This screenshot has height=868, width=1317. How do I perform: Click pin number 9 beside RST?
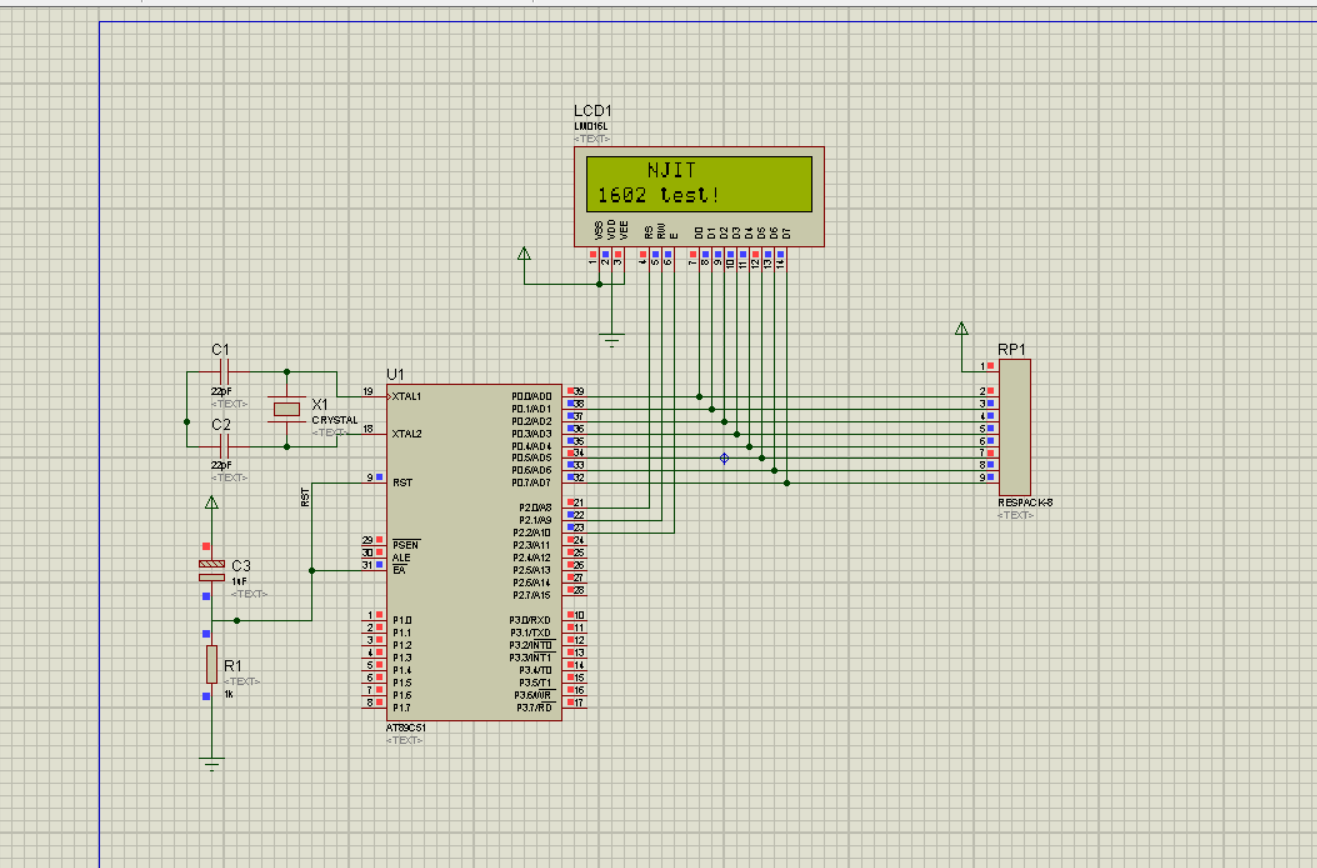coord(370,478)
